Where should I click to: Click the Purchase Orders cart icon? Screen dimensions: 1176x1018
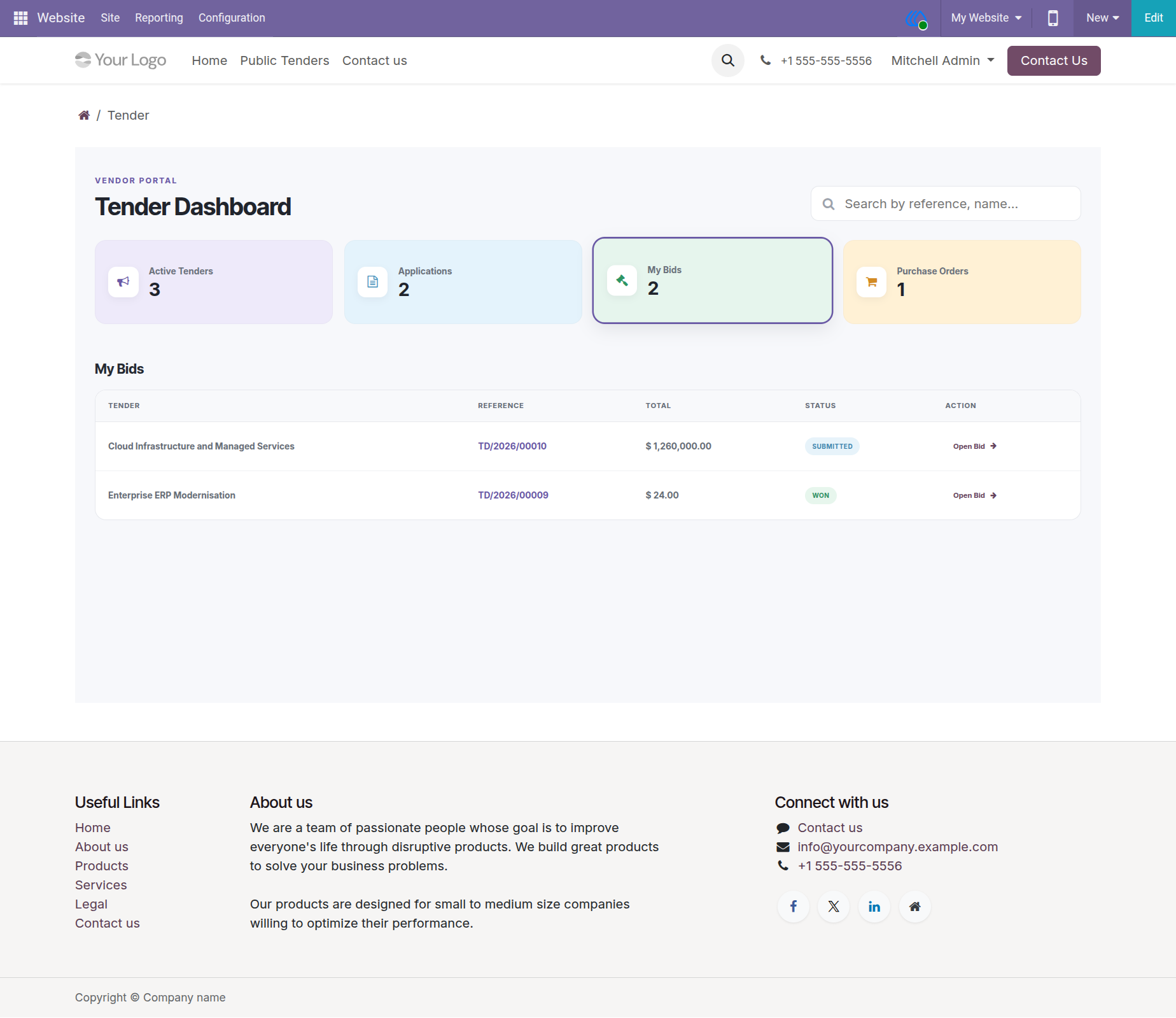click(x=872, y=281)
